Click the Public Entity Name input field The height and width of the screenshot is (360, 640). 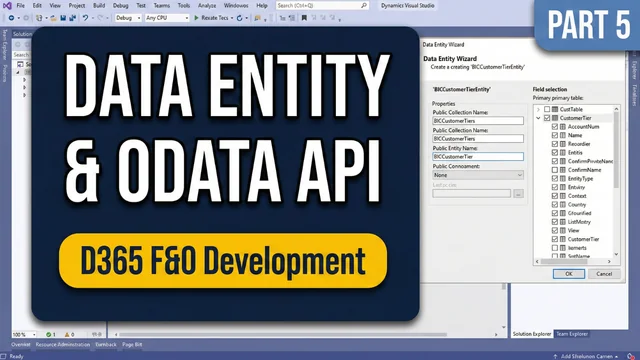[x=478, y=157]
